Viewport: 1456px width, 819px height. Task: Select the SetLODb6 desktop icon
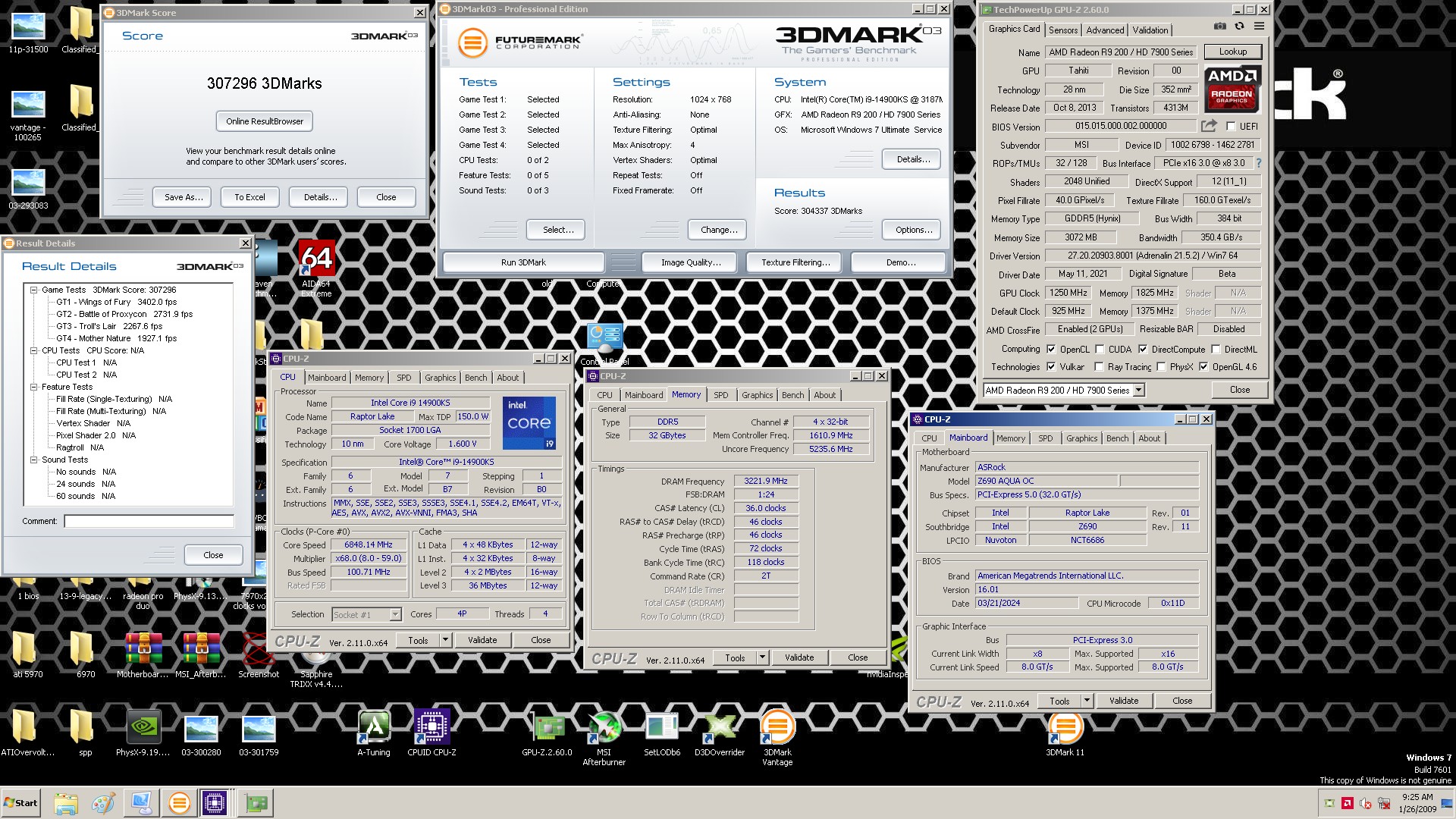coord(662,733)
